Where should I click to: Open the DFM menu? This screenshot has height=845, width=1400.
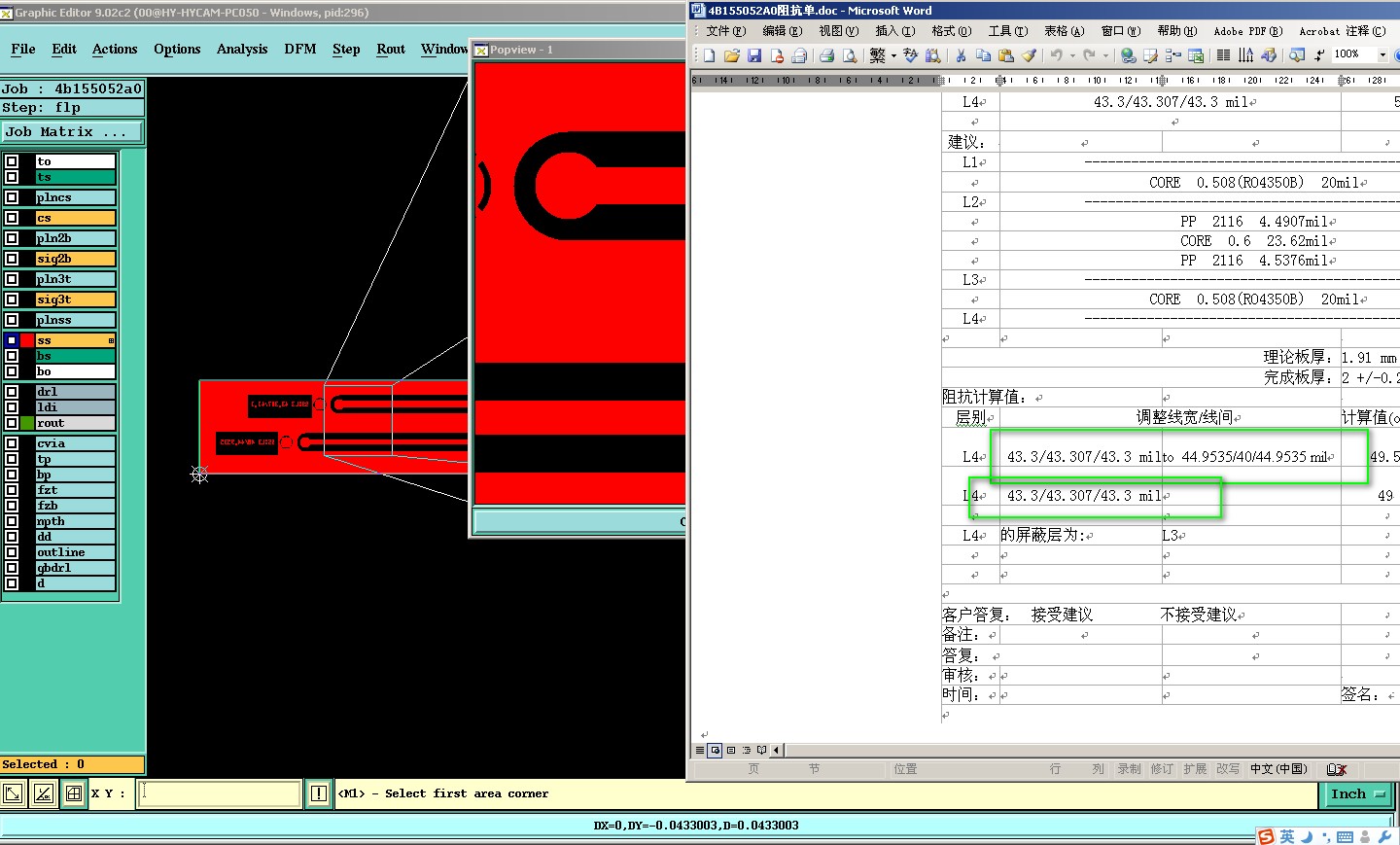coord(300,49)
